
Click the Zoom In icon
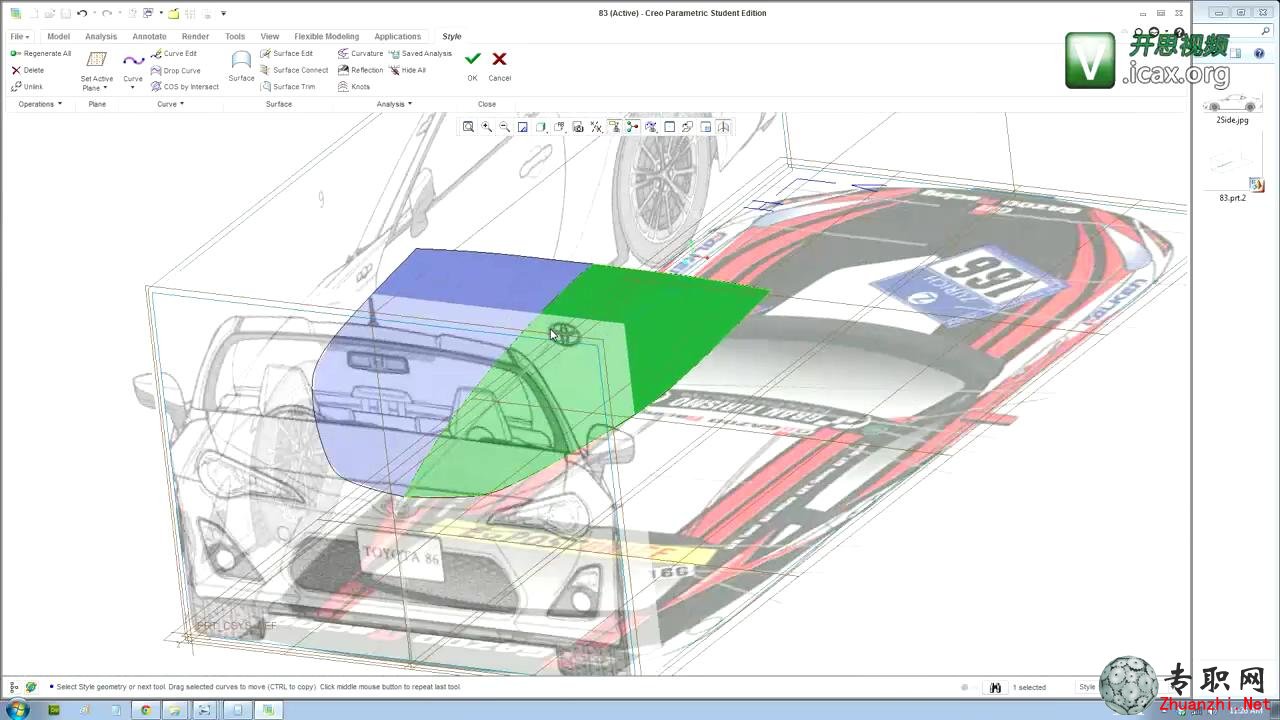[486, 127]
